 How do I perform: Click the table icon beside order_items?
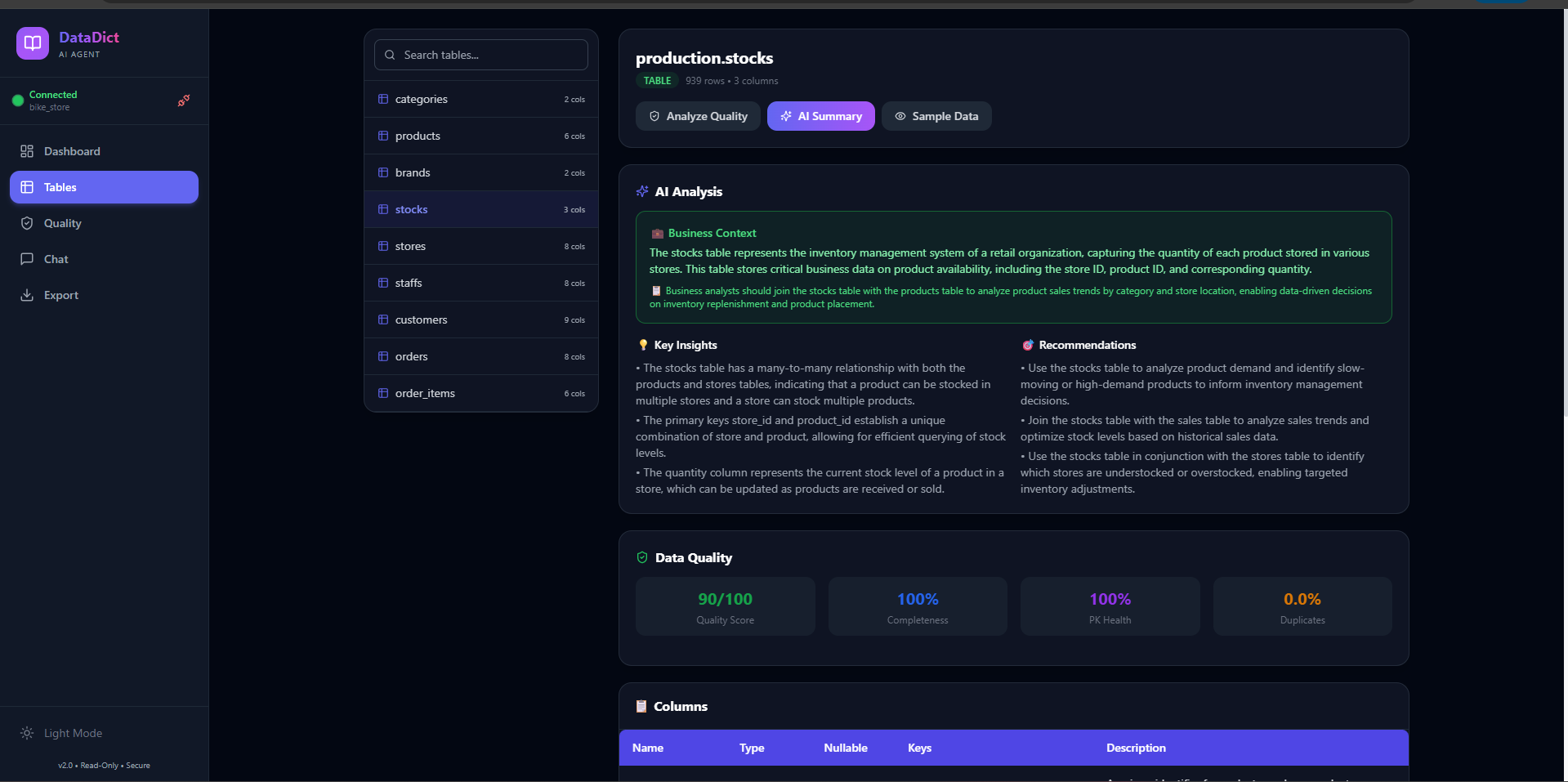point(383,393)
